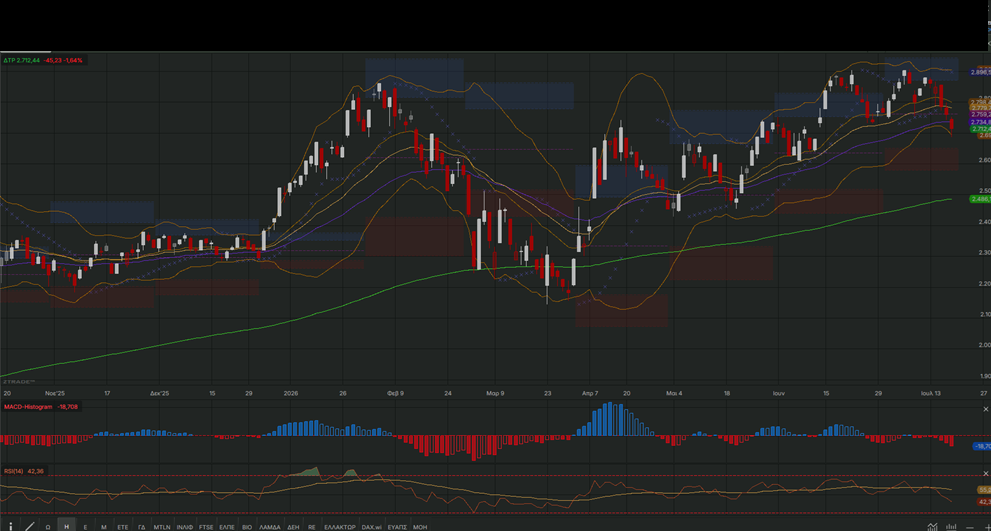Click the purple 2.734 price axis tag

click(x=980, y=122)
